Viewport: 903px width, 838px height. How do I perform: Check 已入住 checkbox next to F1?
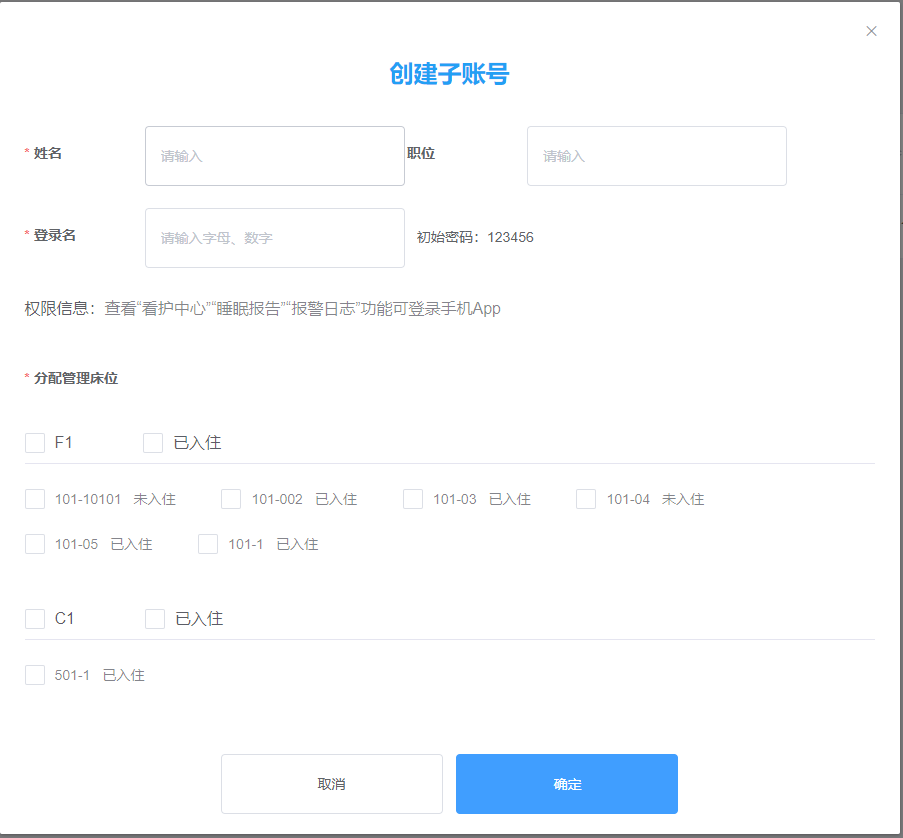point(154,442)
